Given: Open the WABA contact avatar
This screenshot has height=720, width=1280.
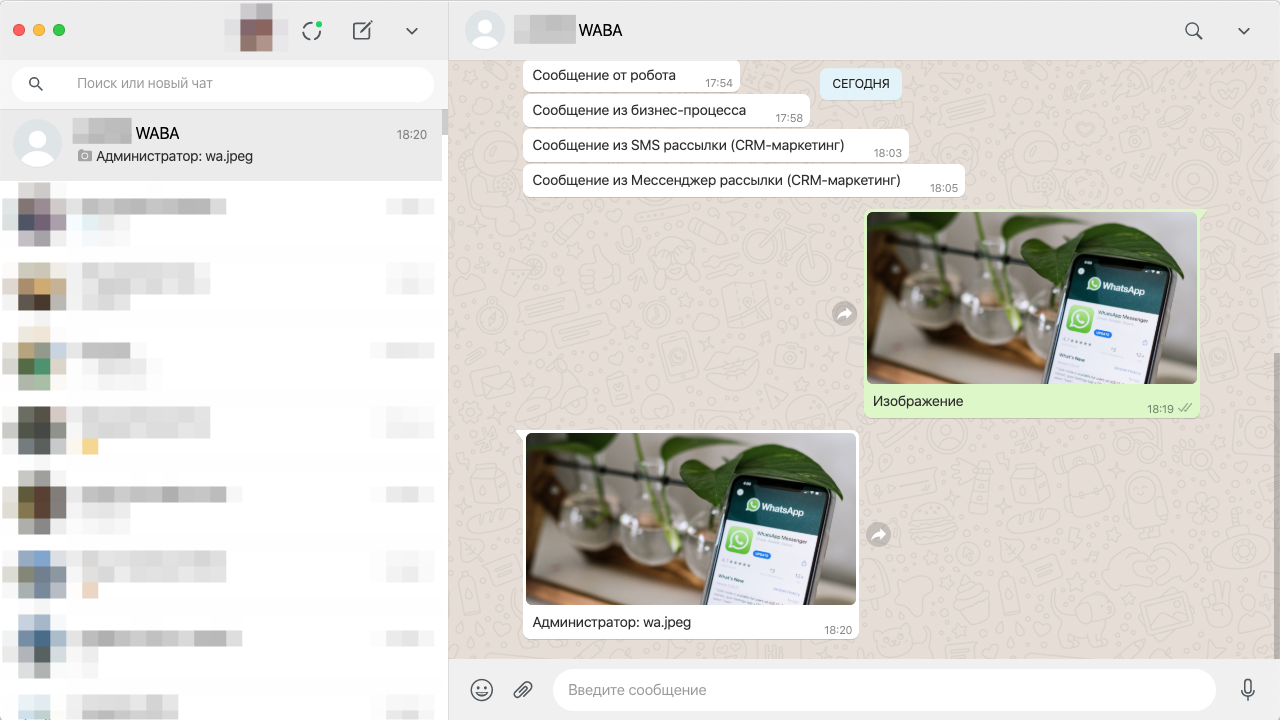Looking at the screenshot, I should tap(486, 30).
